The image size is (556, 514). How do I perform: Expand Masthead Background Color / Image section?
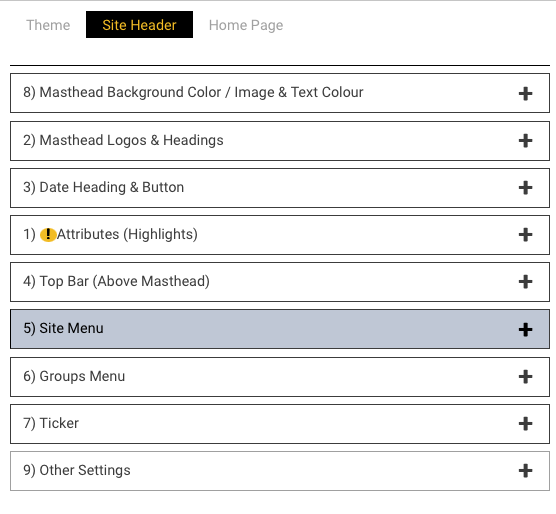[x=280, y=93]
